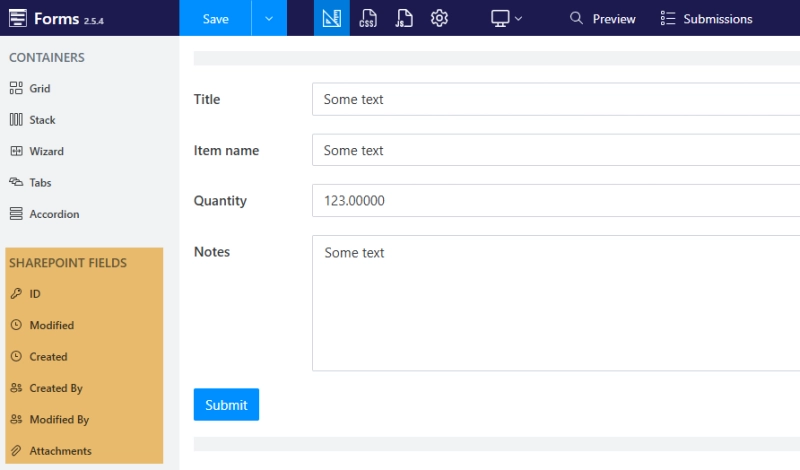Click the Save button
The image size is (800, 470).
click(215, 18)
